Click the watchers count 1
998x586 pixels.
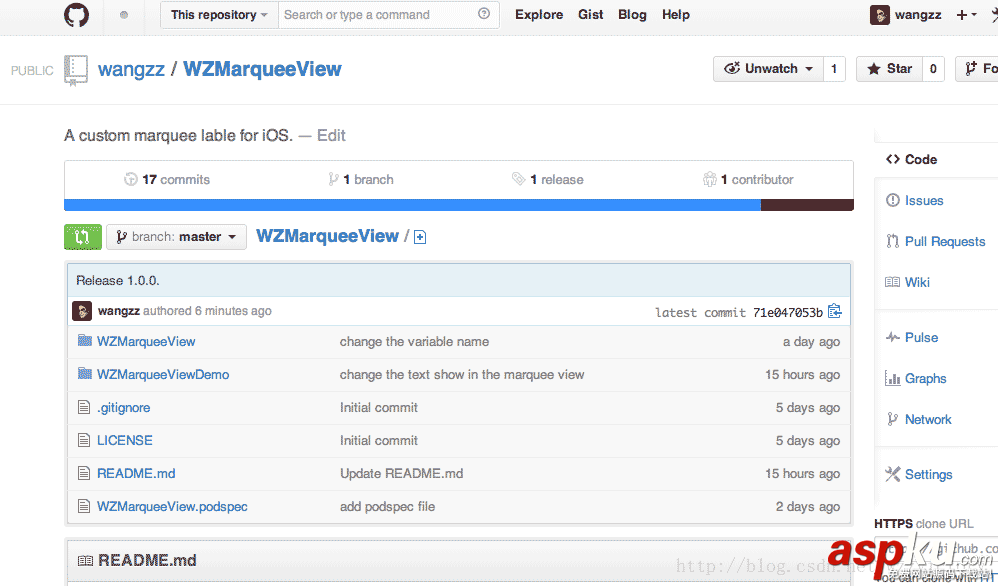point(834,69)
